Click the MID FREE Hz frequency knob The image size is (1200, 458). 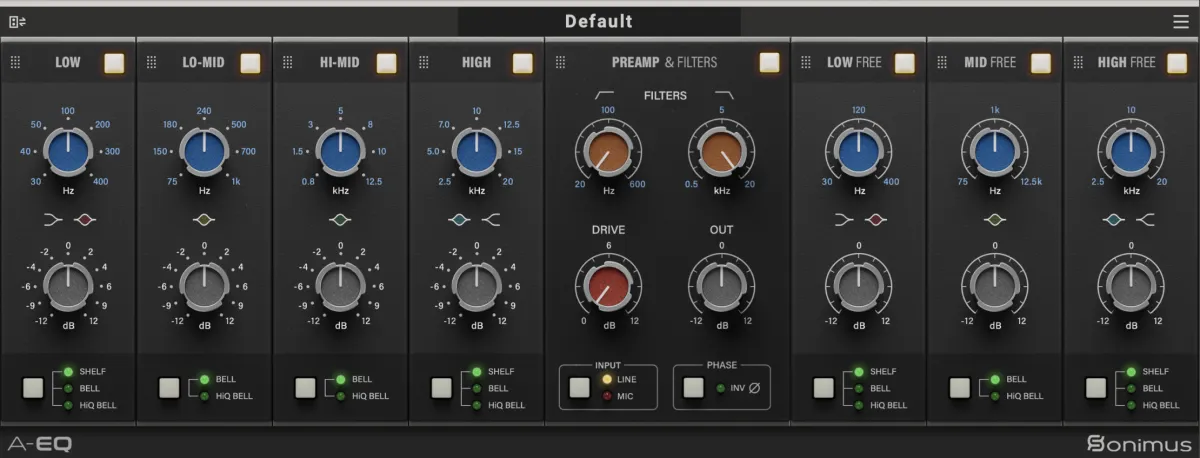[x=995, y=153]
